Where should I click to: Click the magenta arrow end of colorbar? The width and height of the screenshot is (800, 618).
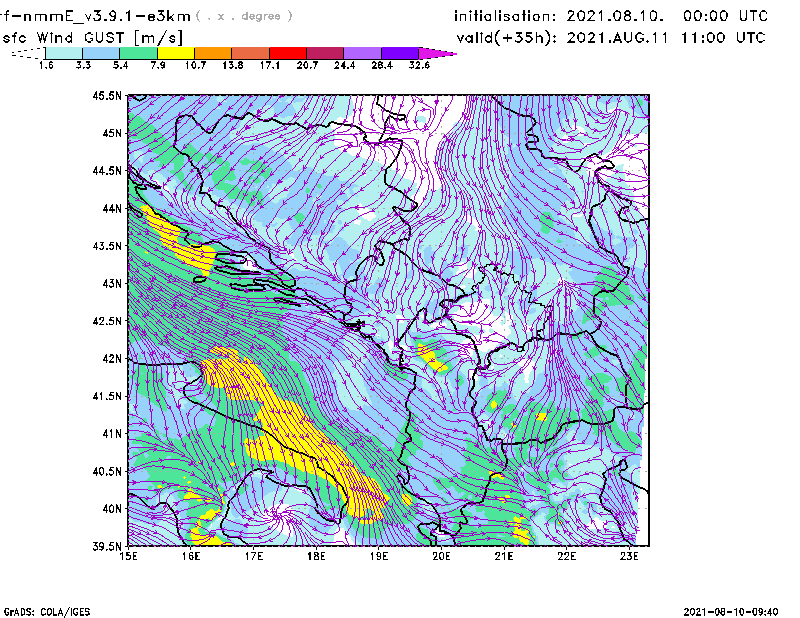[x=437, y=53]
